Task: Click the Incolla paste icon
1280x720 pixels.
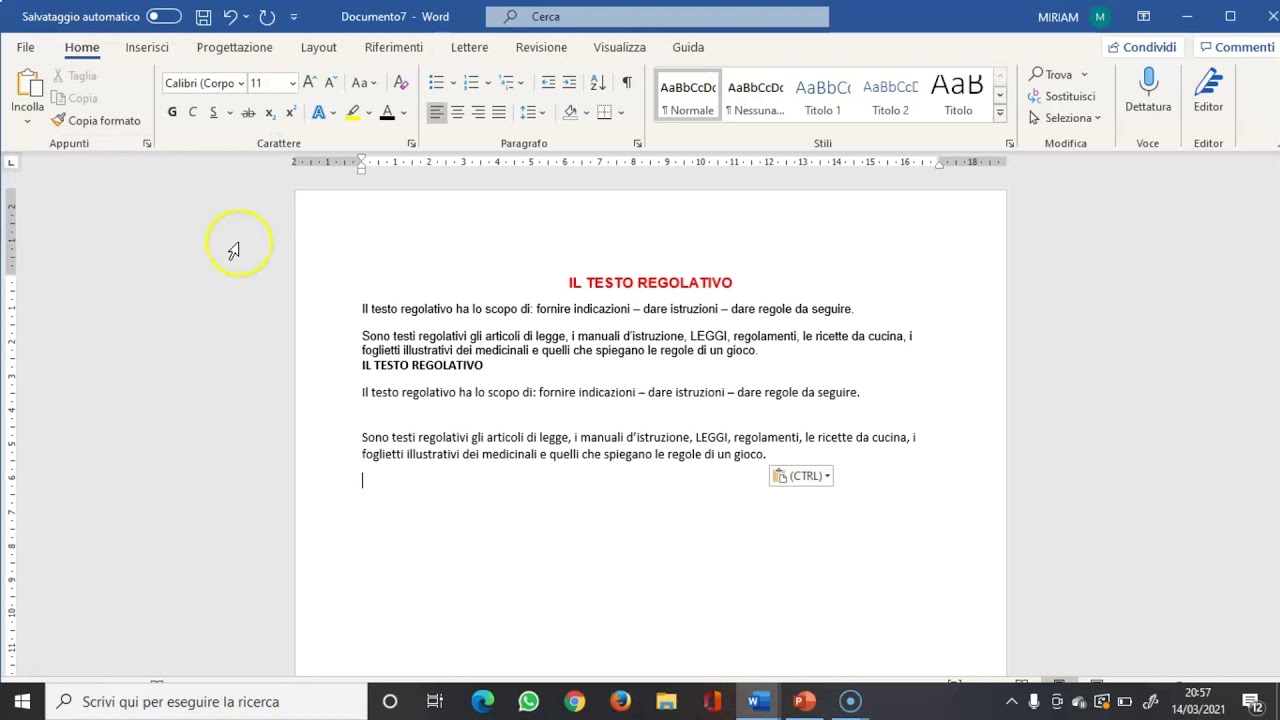Action: point(28,84)
